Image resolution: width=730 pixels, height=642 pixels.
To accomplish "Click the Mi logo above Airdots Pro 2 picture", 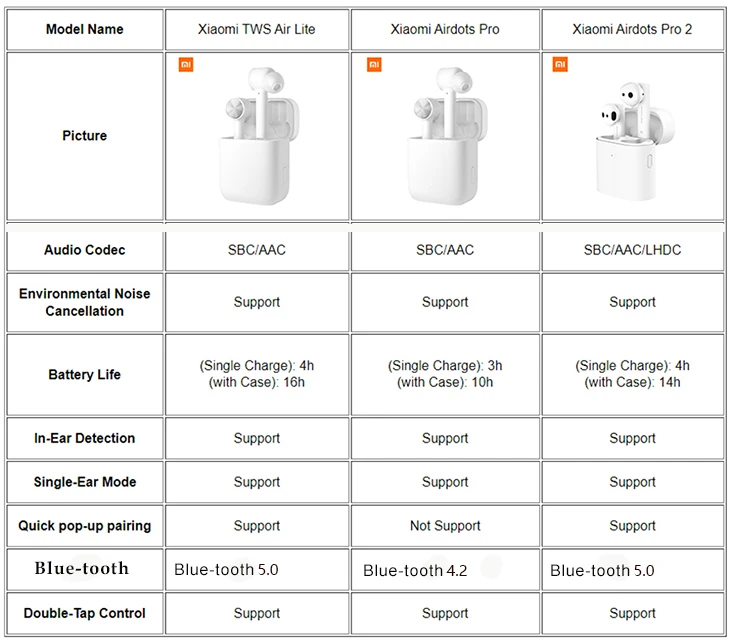I will pyautogui.click(x=560, y=65).
